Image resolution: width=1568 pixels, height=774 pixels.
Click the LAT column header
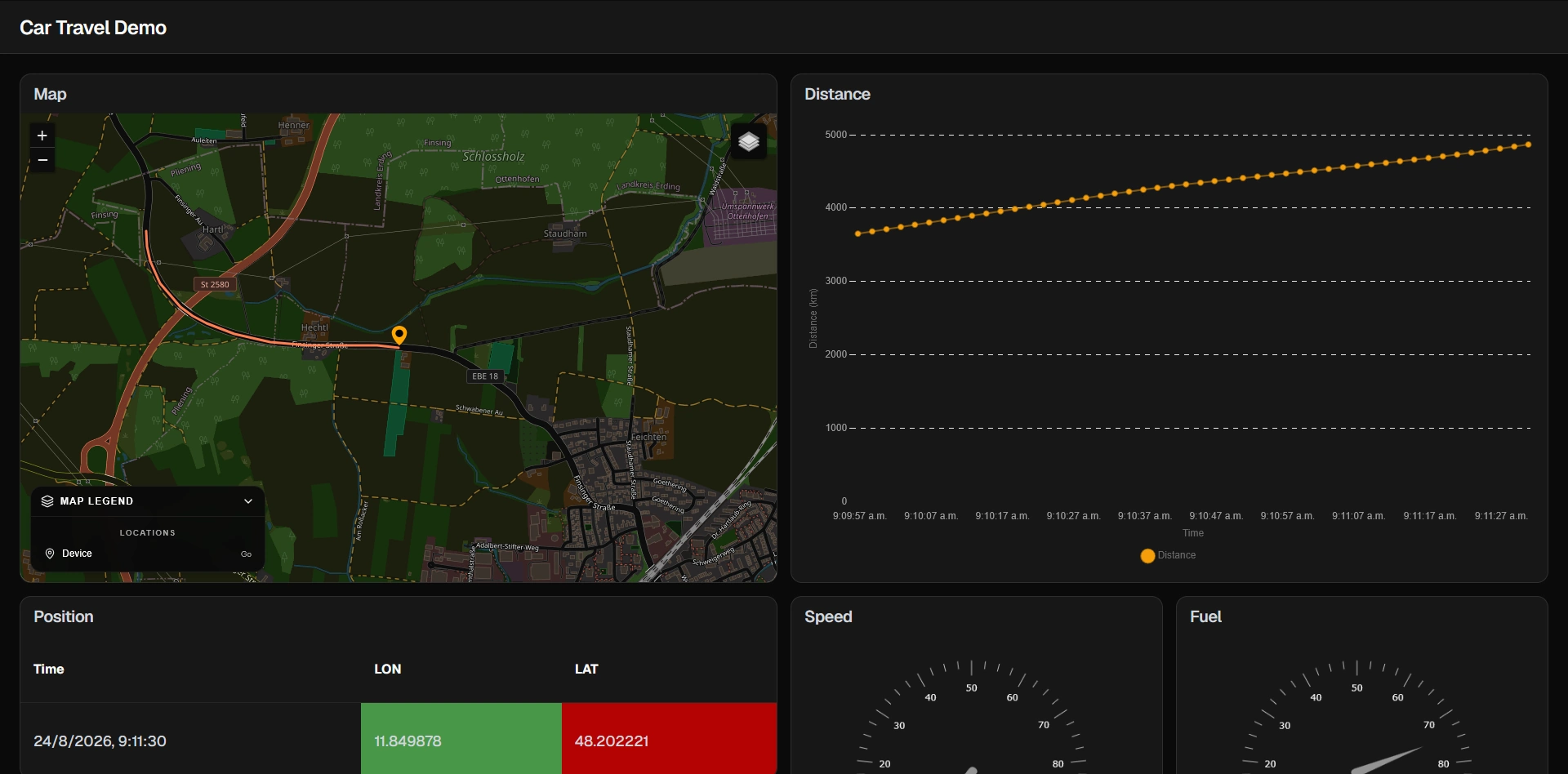pyautogui.click(x=586, y=669)
